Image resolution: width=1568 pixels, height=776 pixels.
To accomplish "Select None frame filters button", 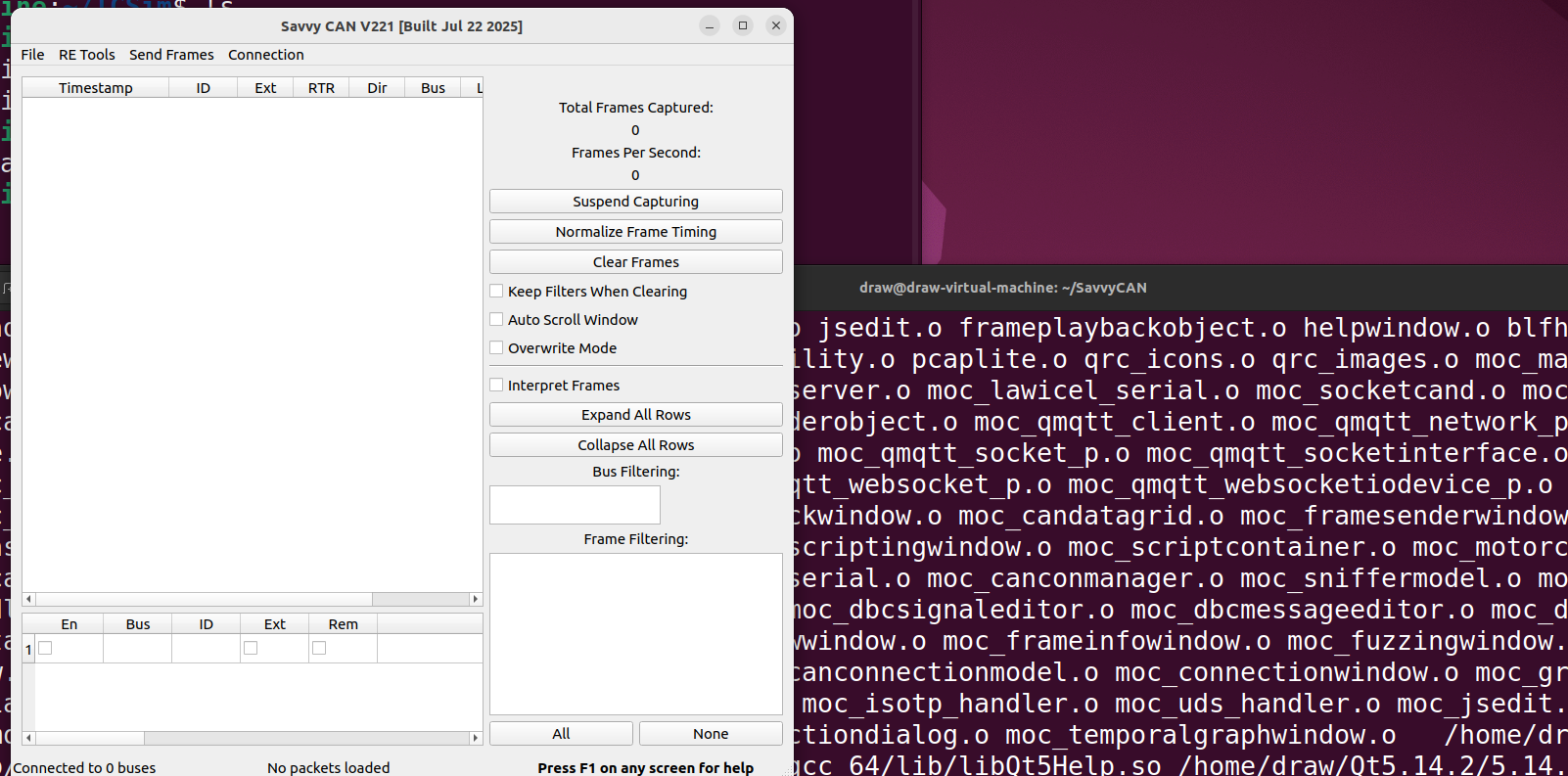I will [711, 734].
